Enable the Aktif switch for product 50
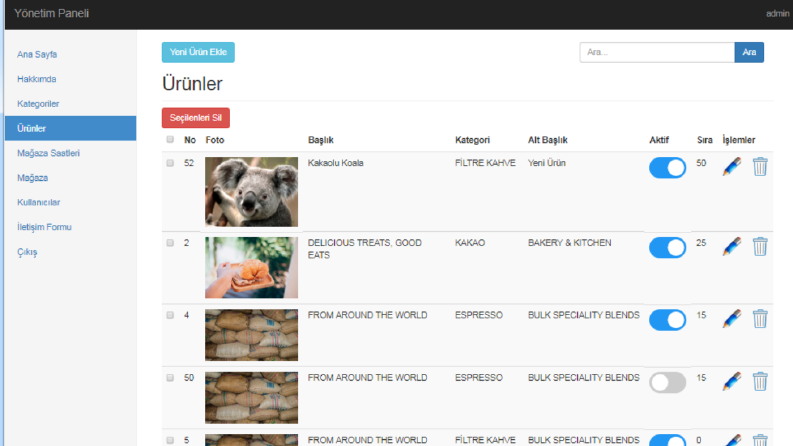This screenshot has width=793, height=446. tap(668, 383)
